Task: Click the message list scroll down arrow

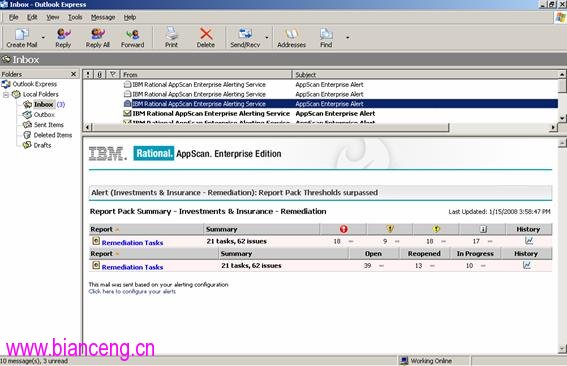Action: 562,118
